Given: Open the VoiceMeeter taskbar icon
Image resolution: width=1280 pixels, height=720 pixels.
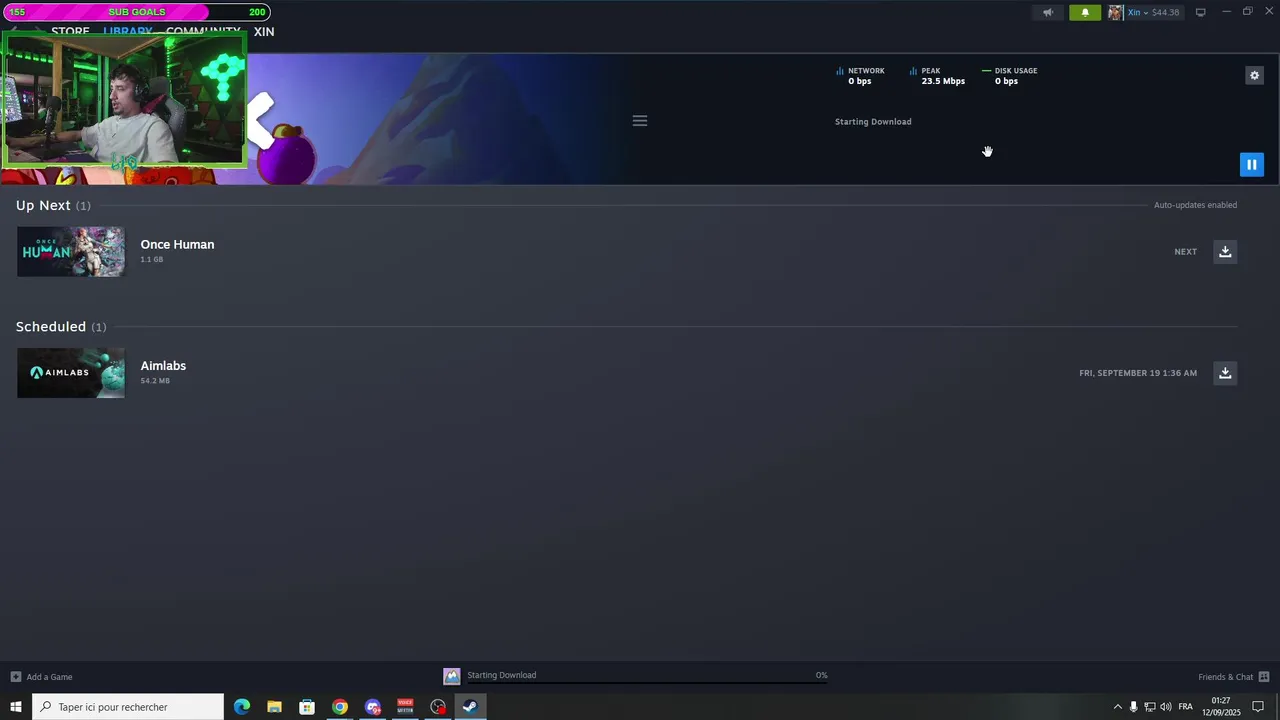Looking at the screenshot, I should [405, 707].
